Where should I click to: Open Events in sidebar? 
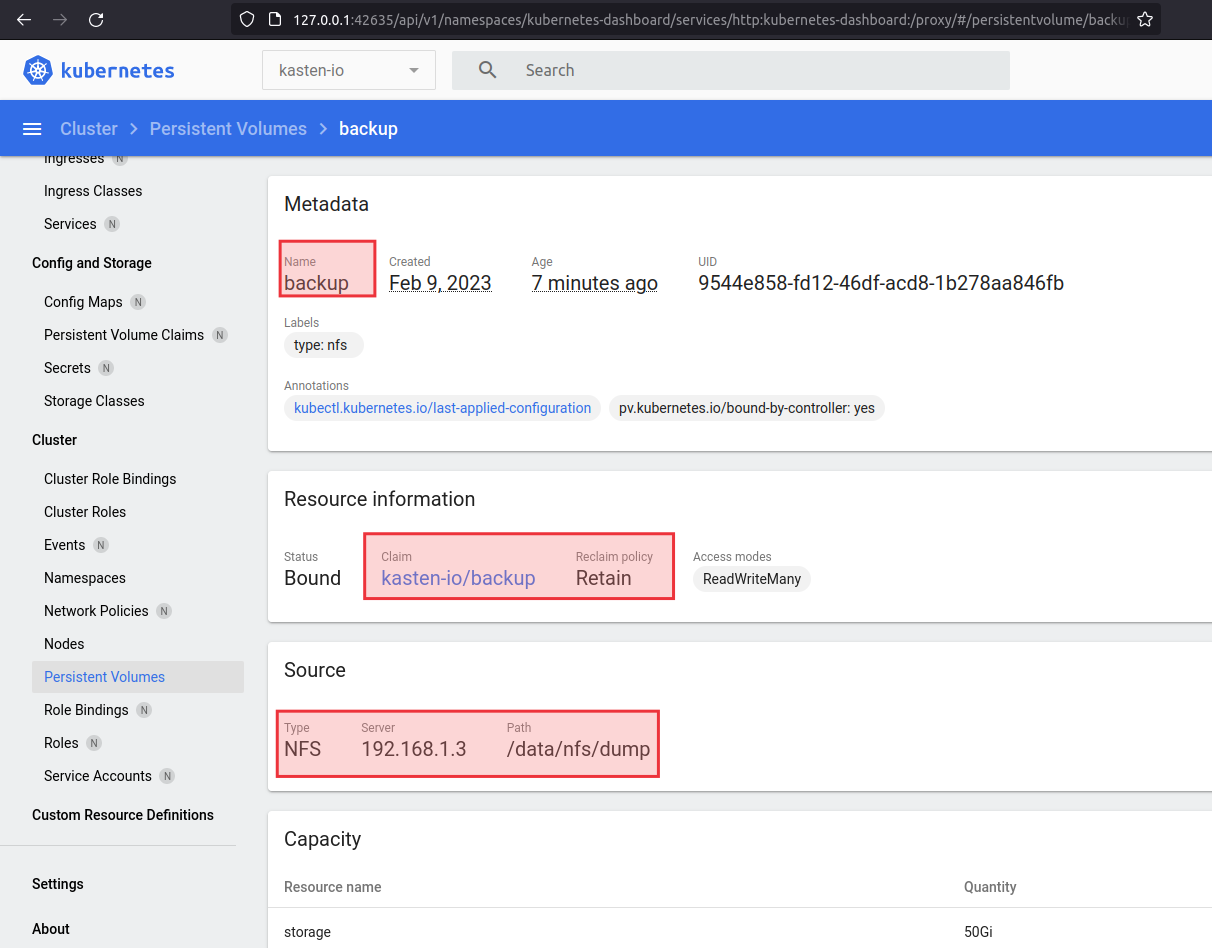(x=64, y=545)
